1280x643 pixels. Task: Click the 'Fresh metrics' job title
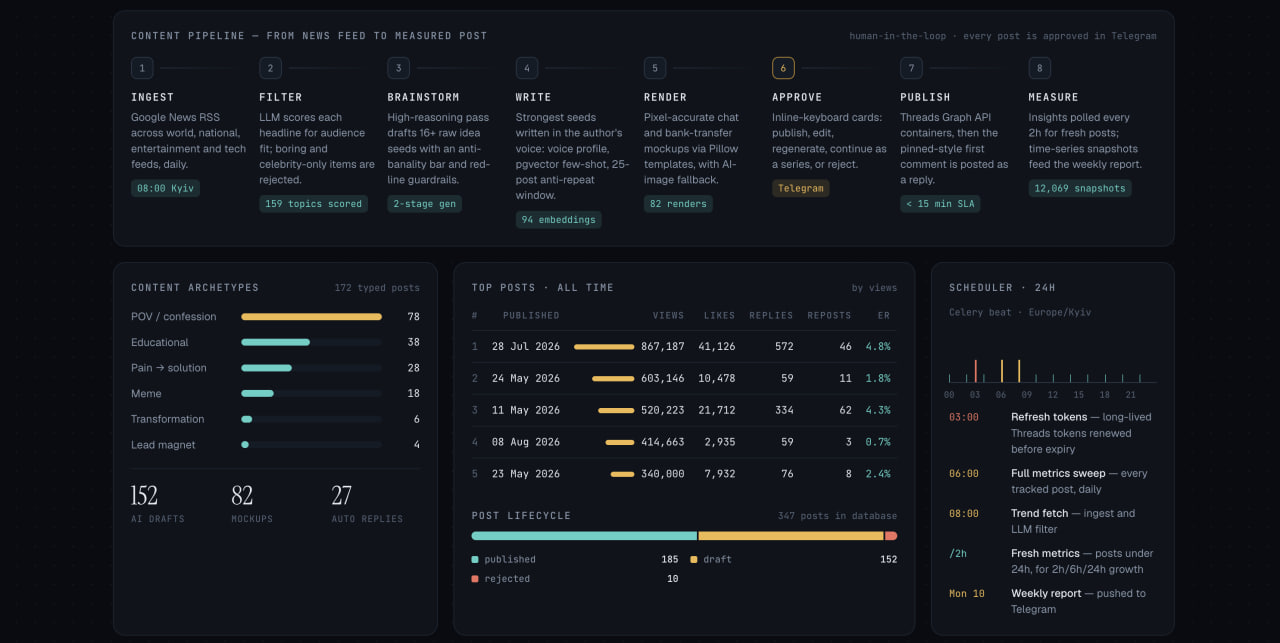(x=1045, y=554)
